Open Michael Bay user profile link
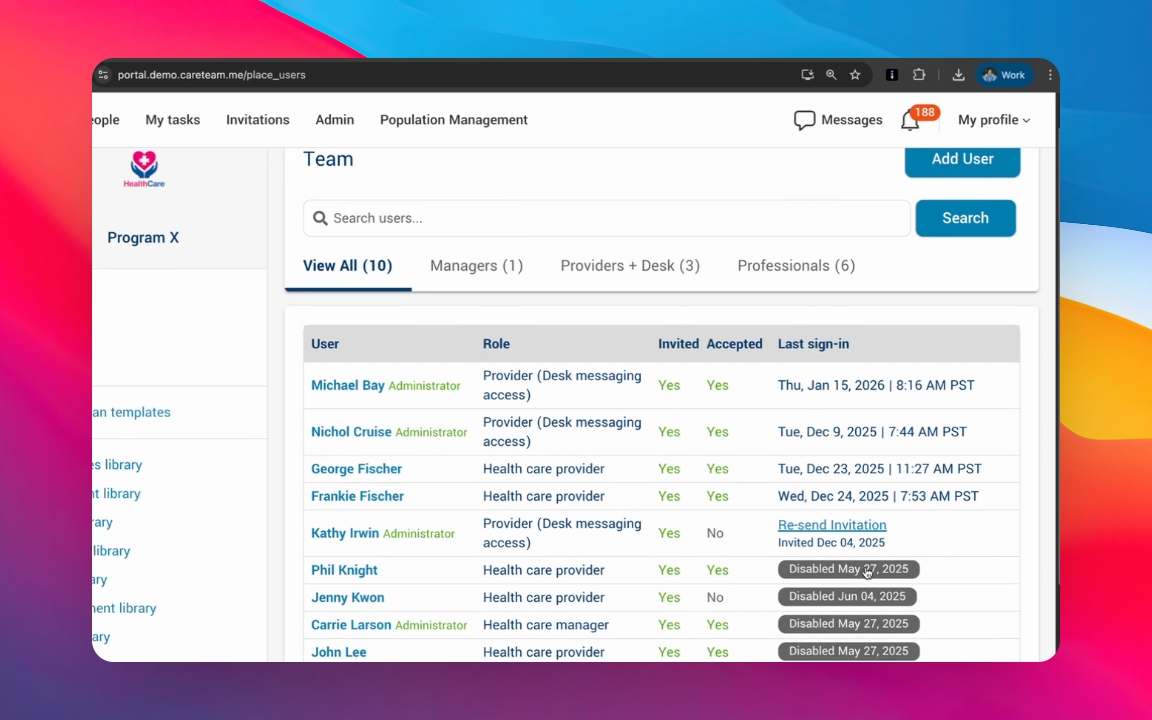The image size is (1152, 720). click(348, 385)
